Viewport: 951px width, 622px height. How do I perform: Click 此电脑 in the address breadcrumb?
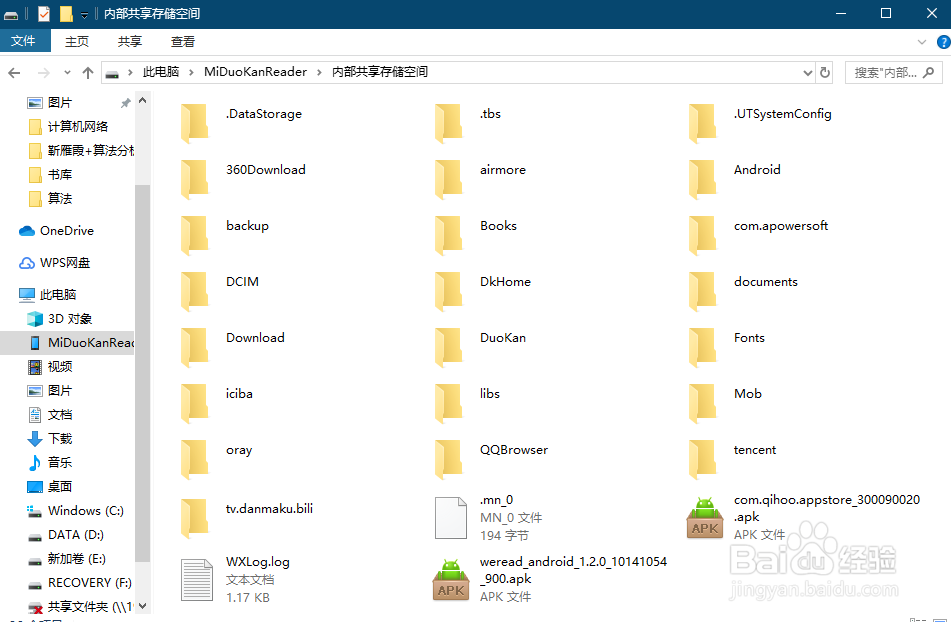[x=161, y=72]
